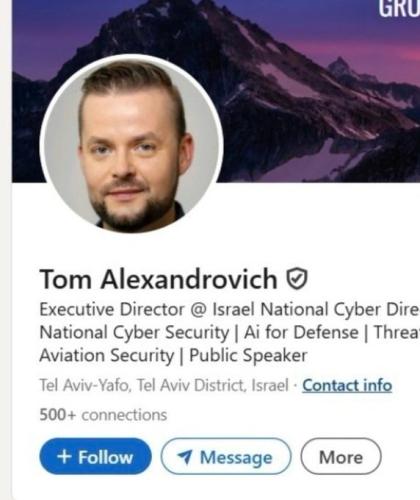Open the Contact info link
The width and height of the screenshot is (420, 500).
pyautogui.click(x=347, y=386)
